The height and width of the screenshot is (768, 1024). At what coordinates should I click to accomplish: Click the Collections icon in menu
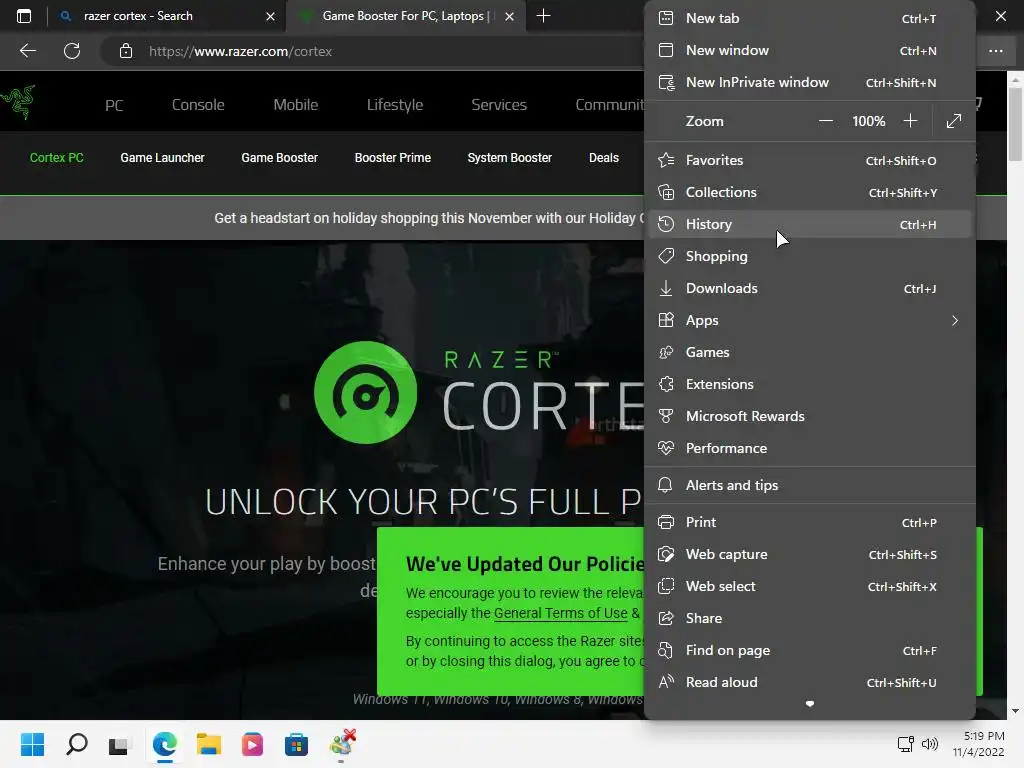pos(665,192)
